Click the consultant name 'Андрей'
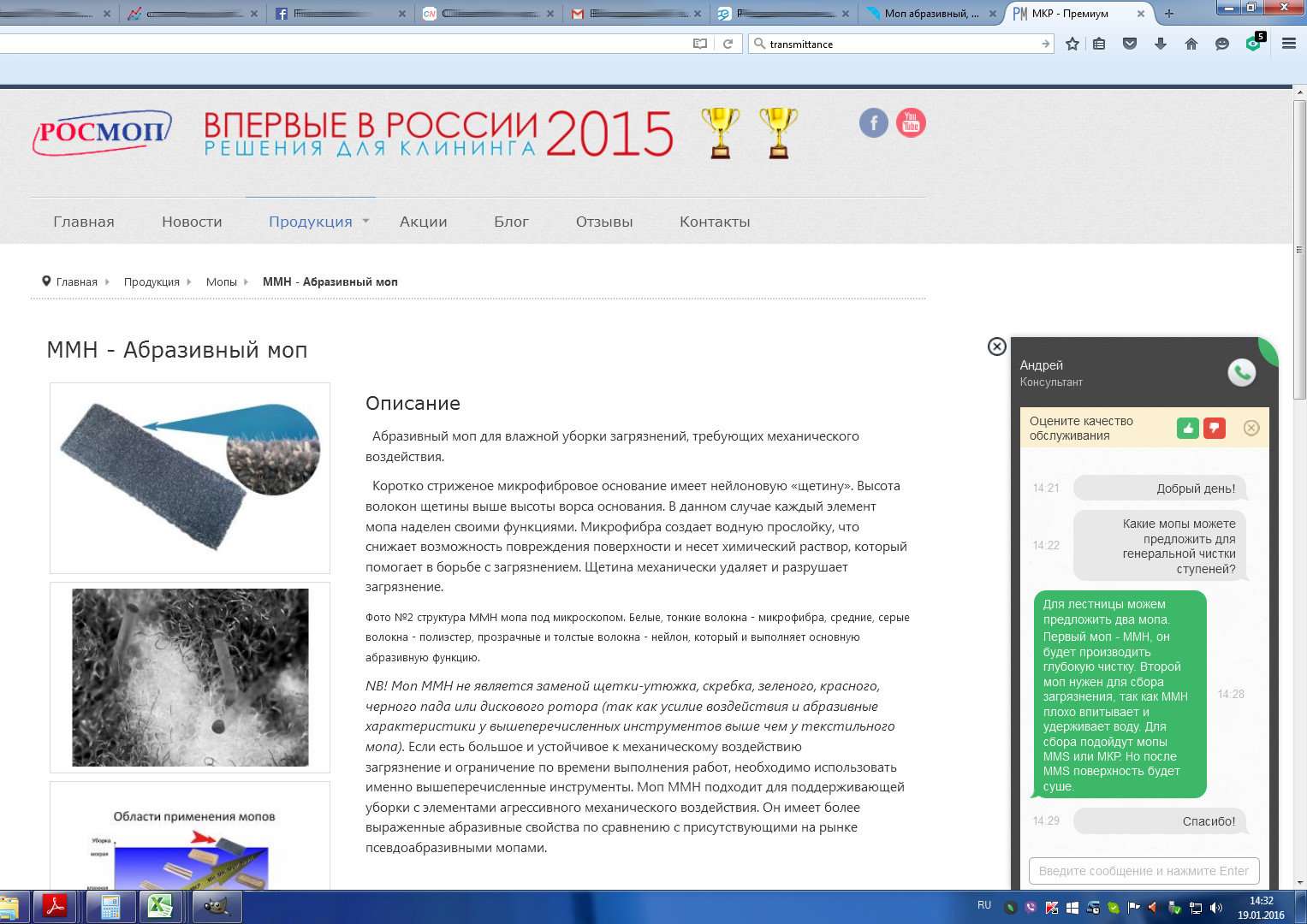1307x924 pixels. coord(1041,365)
